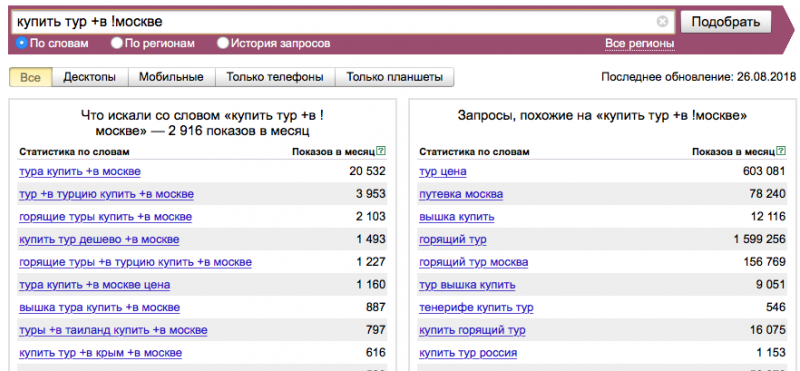This screenshot has height=371, width=800.
Task: Open query купить тур дешево +в москве
Action: click(99, 239)
